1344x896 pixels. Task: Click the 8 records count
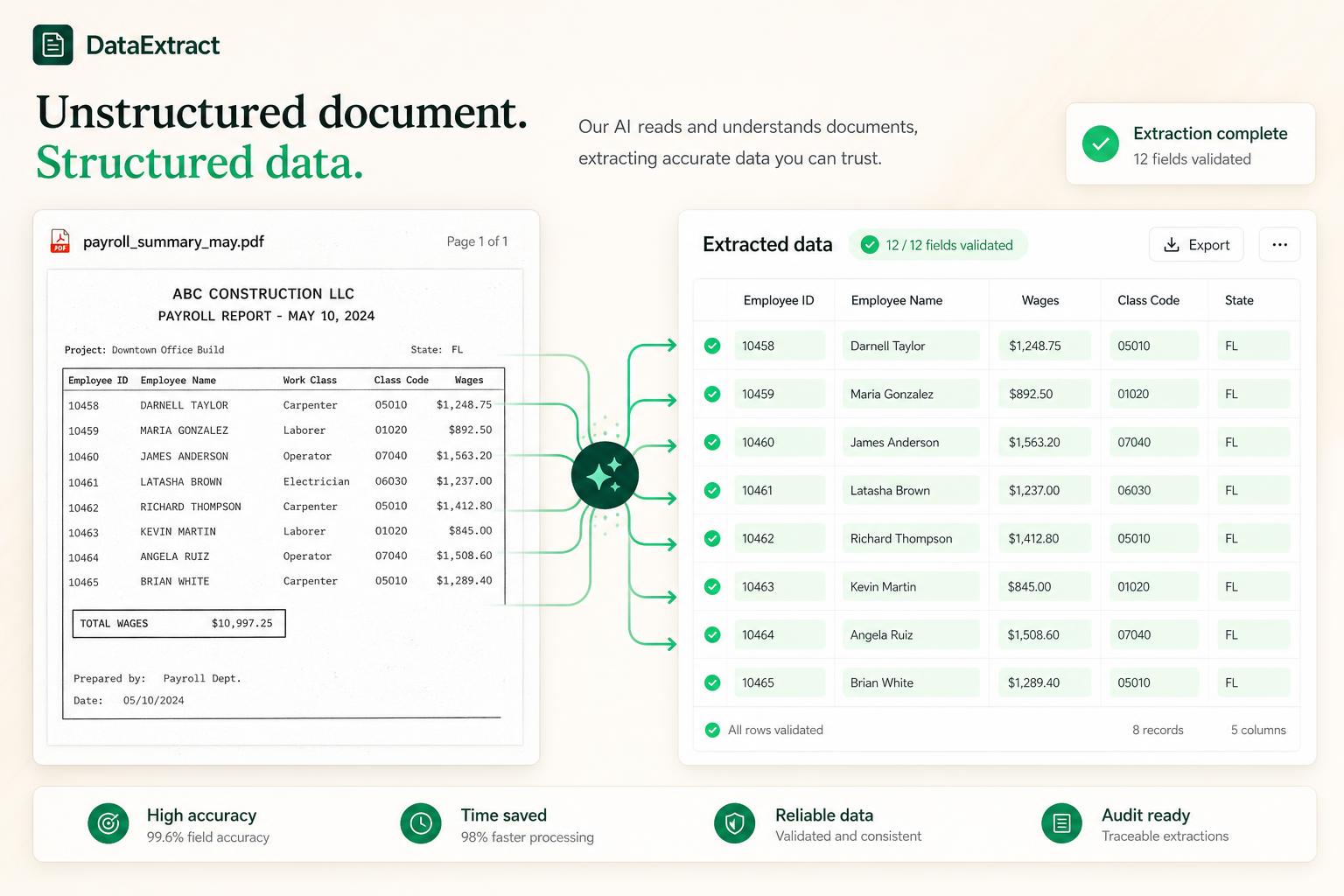click(x=1158, y=730)
